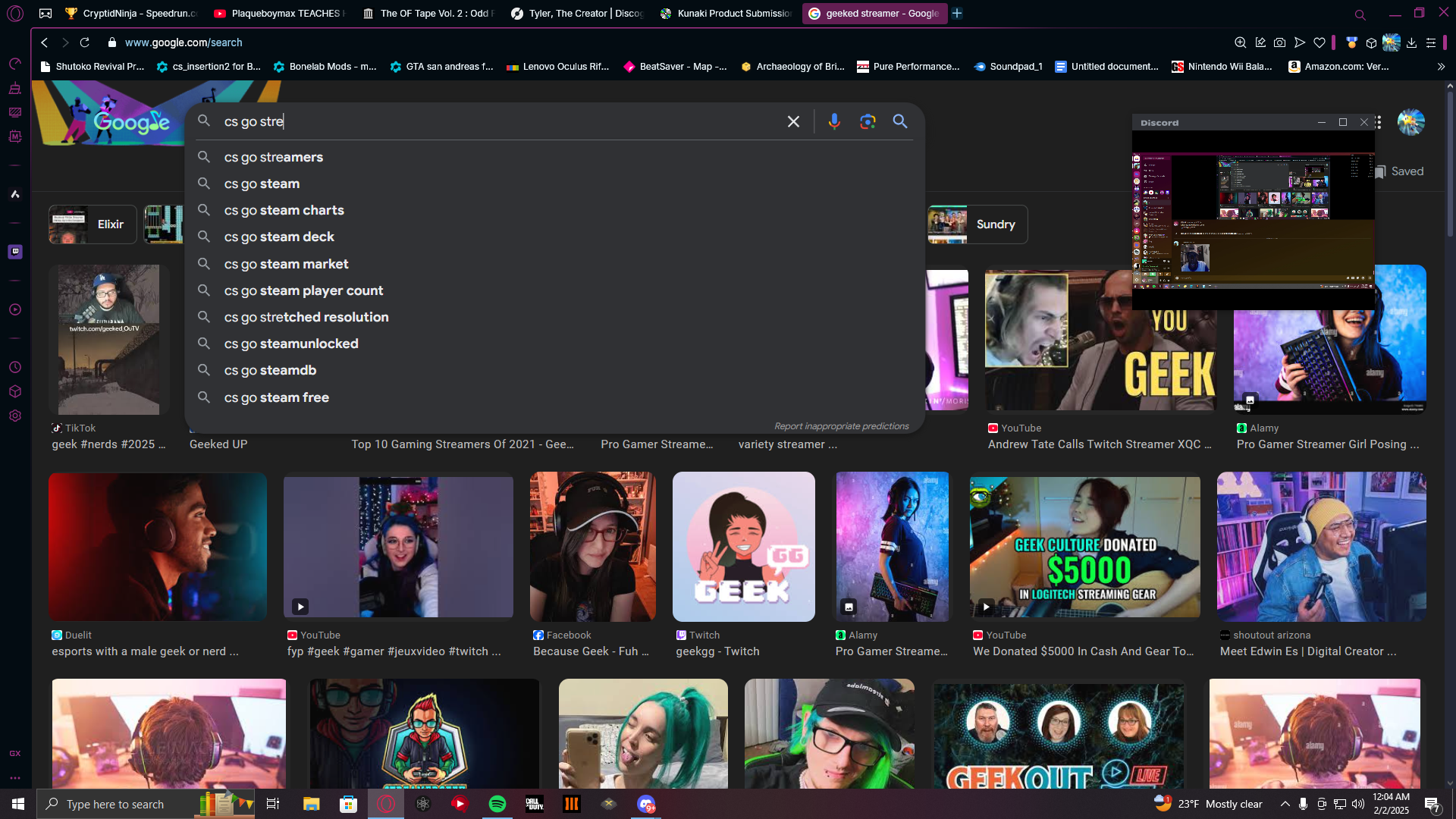1456x819 pixels.
Task: Select the 'cs go streamers' suggestion
Action: (274, 157)
